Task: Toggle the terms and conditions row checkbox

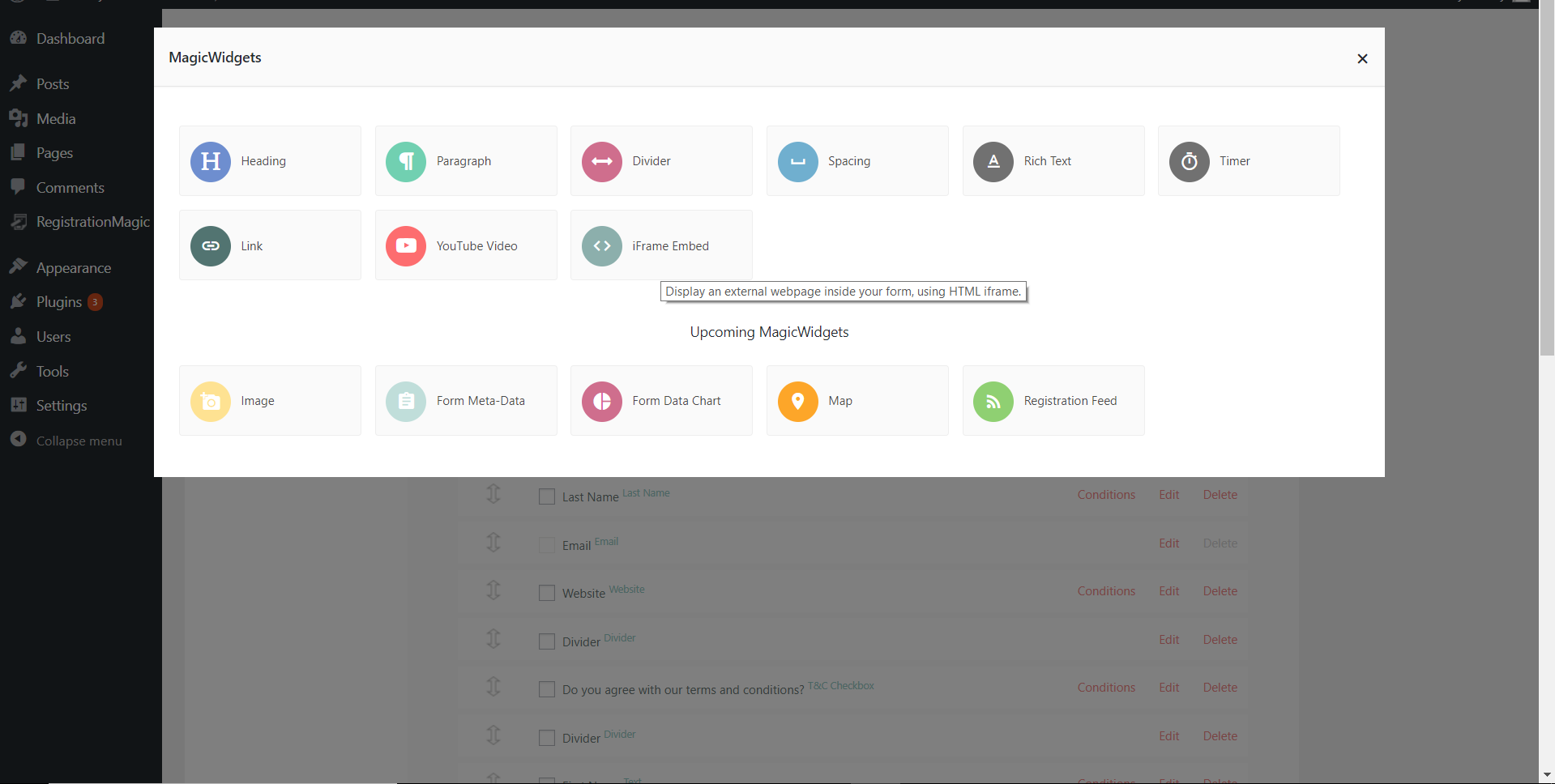Action: pyautogui.click(x=547, y=689)
